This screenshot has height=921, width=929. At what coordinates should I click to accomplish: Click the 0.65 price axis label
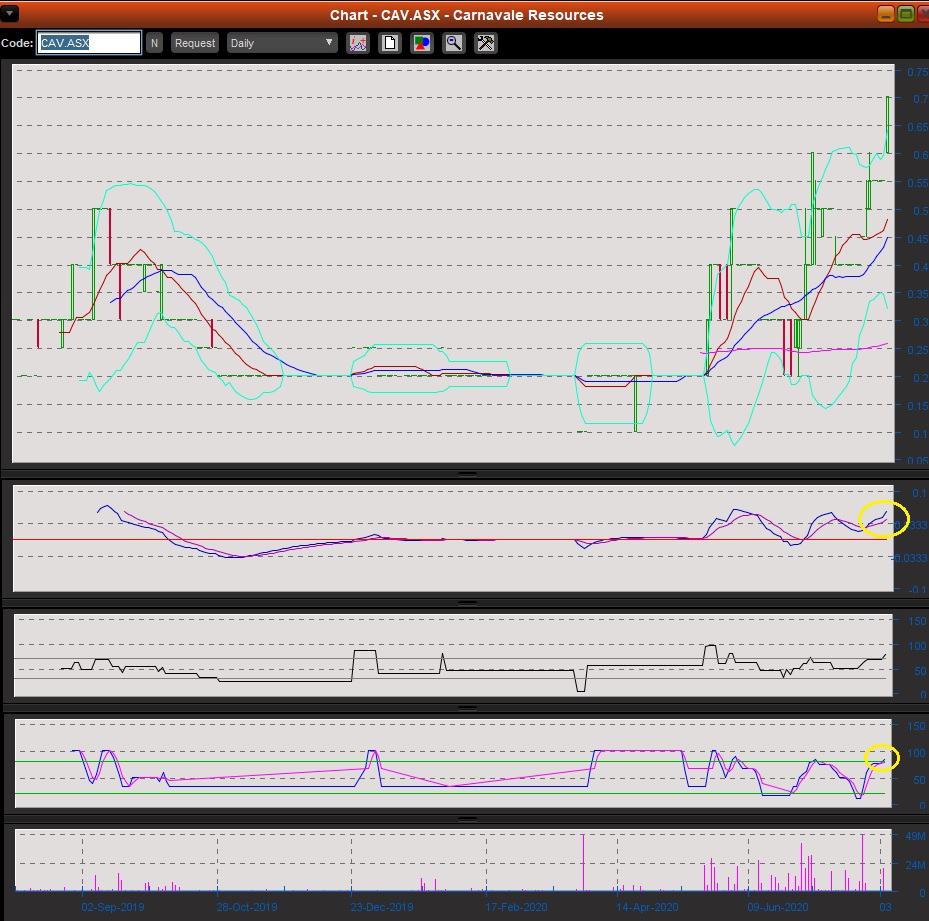917,127
